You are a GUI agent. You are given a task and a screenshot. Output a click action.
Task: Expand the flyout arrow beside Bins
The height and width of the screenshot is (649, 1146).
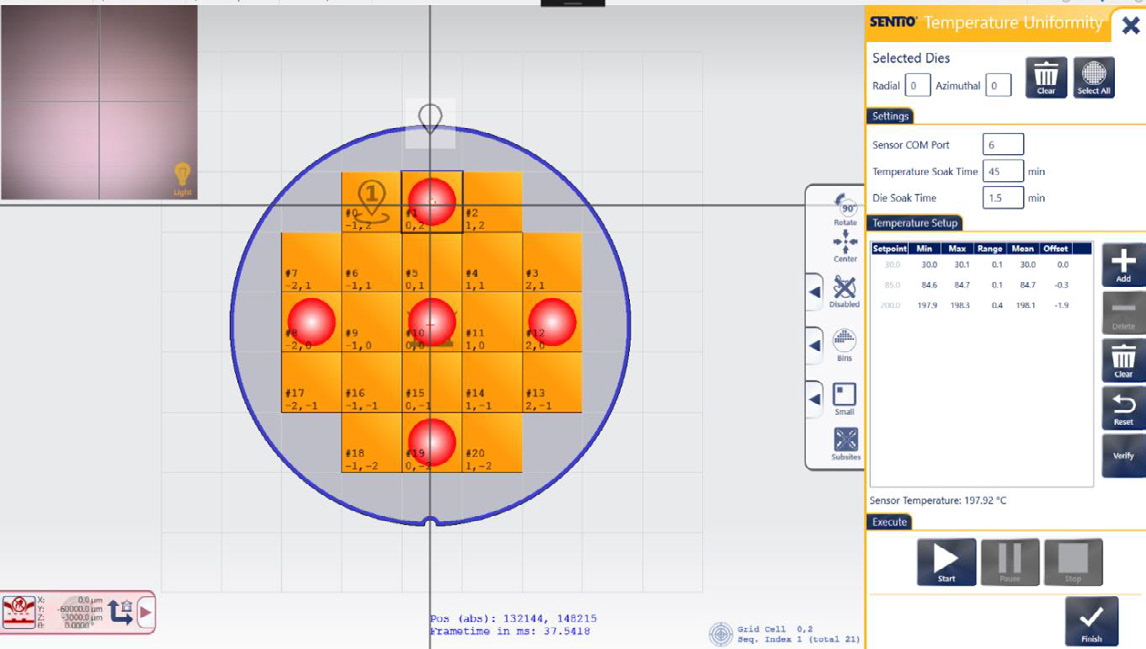click(x=815, y=345)
